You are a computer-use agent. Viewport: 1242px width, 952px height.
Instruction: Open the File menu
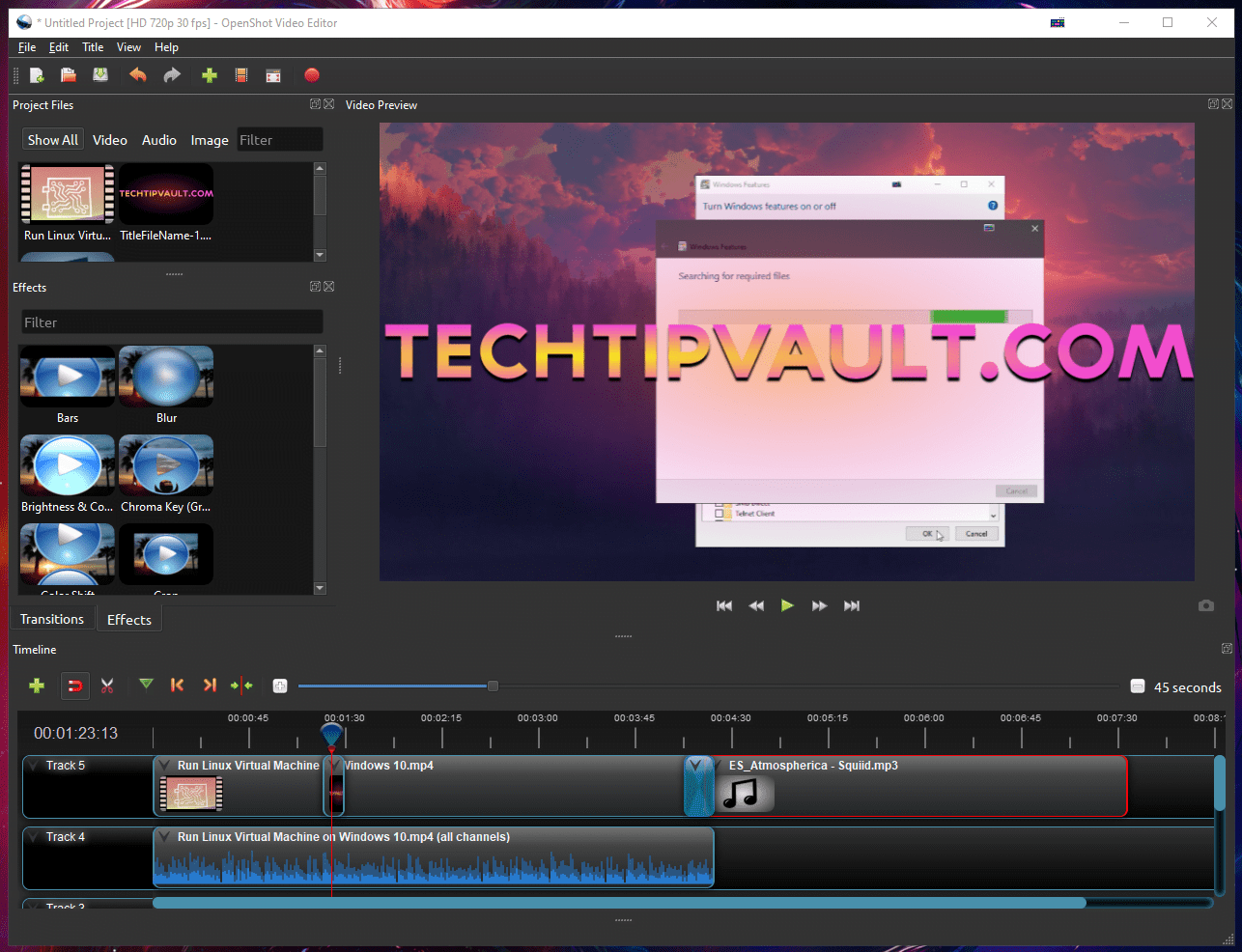[26, 46]
